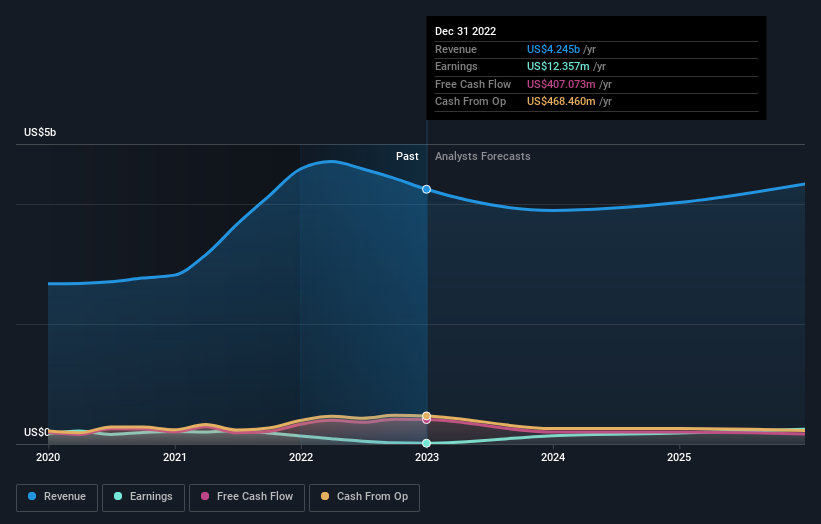The height and width of the screenshot is (524, 821).
Task: Click the 2025 x-axis label
Action: coord(679,458)
